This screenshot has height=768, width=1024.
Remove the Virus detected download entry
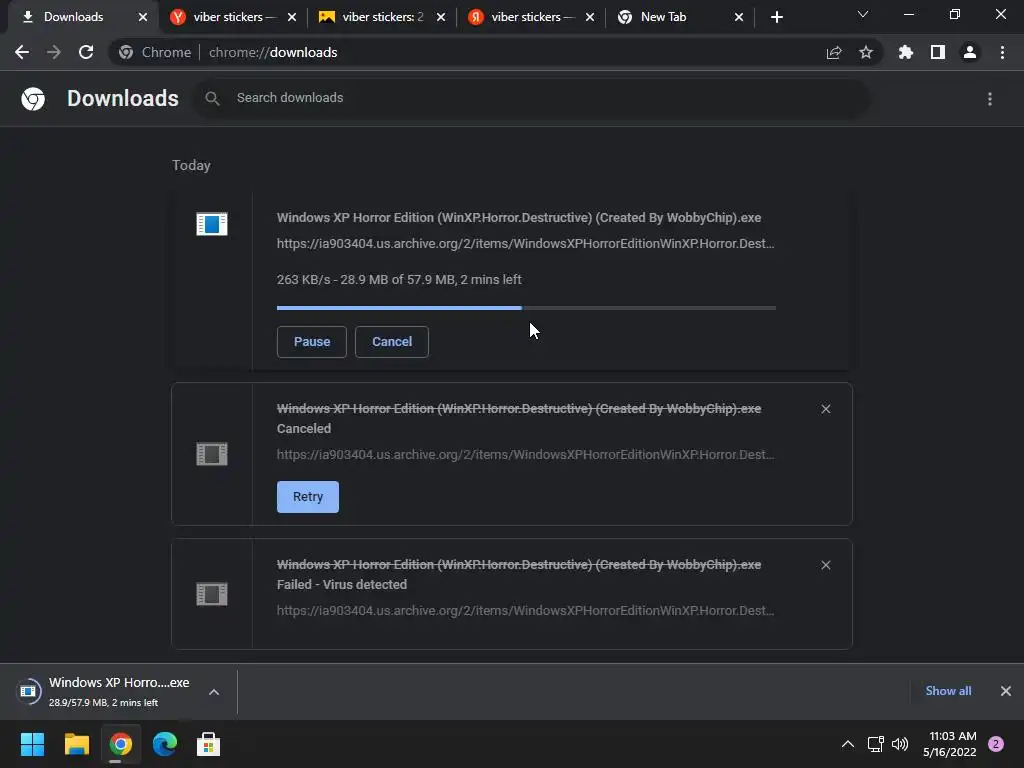click(x=825, y=565)
